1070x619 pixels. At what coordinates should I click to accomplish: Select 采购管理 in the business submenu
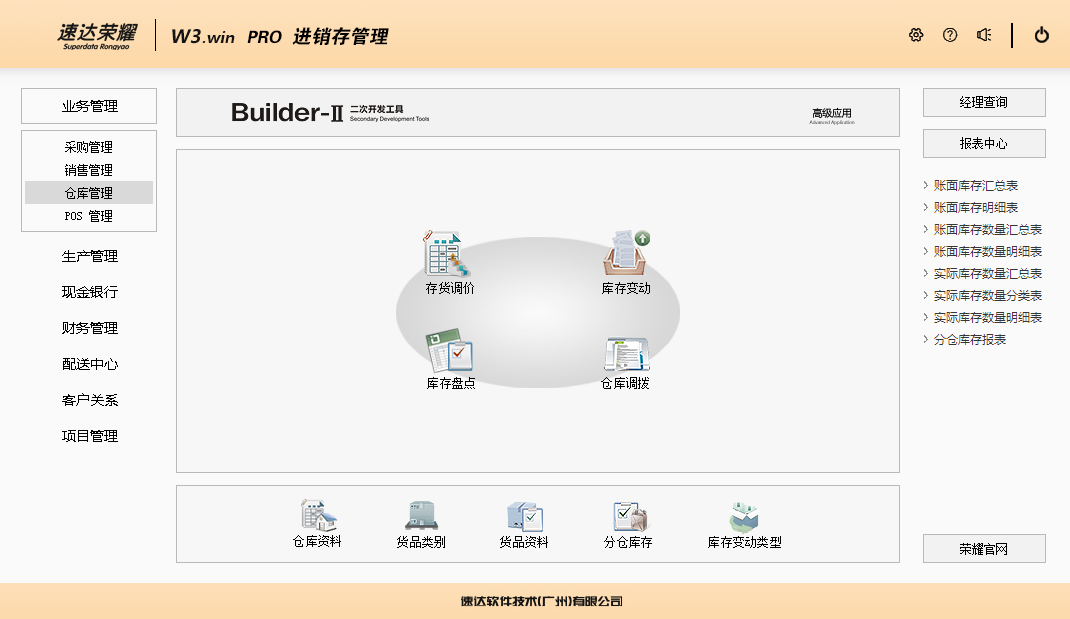(89, 148)
